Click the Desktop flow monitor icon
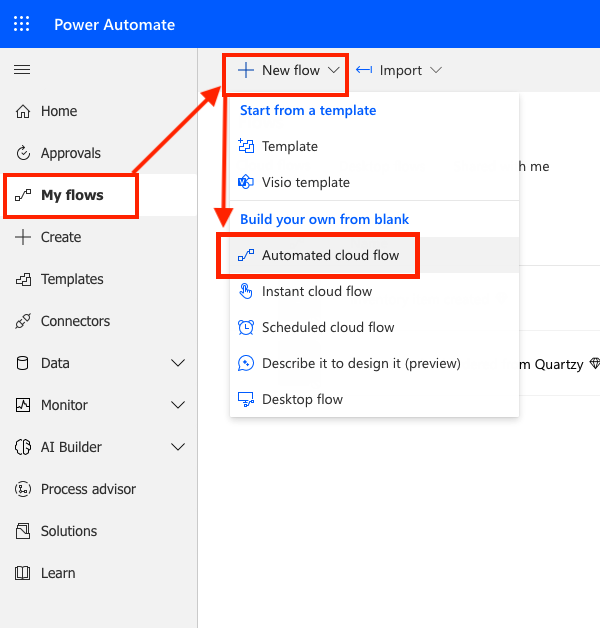Viewport: 600px width, 628px height. (246, 399)
